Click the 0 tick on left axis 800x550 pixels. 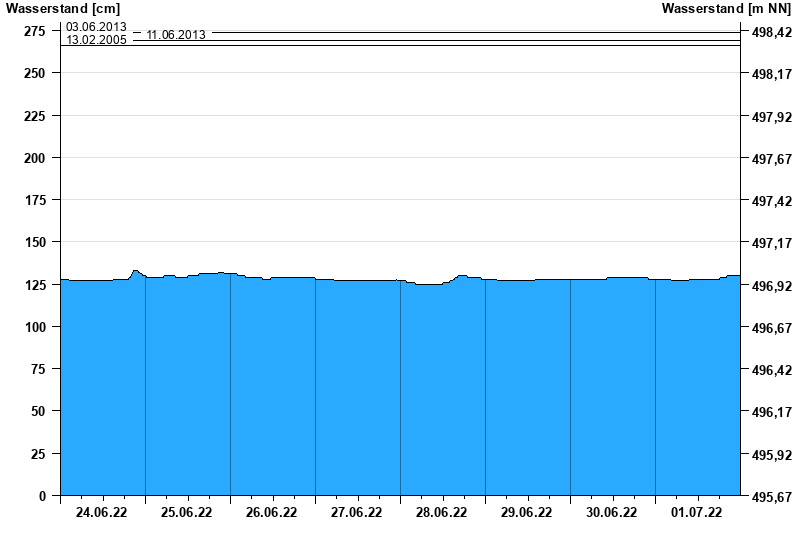click(41, 496)
